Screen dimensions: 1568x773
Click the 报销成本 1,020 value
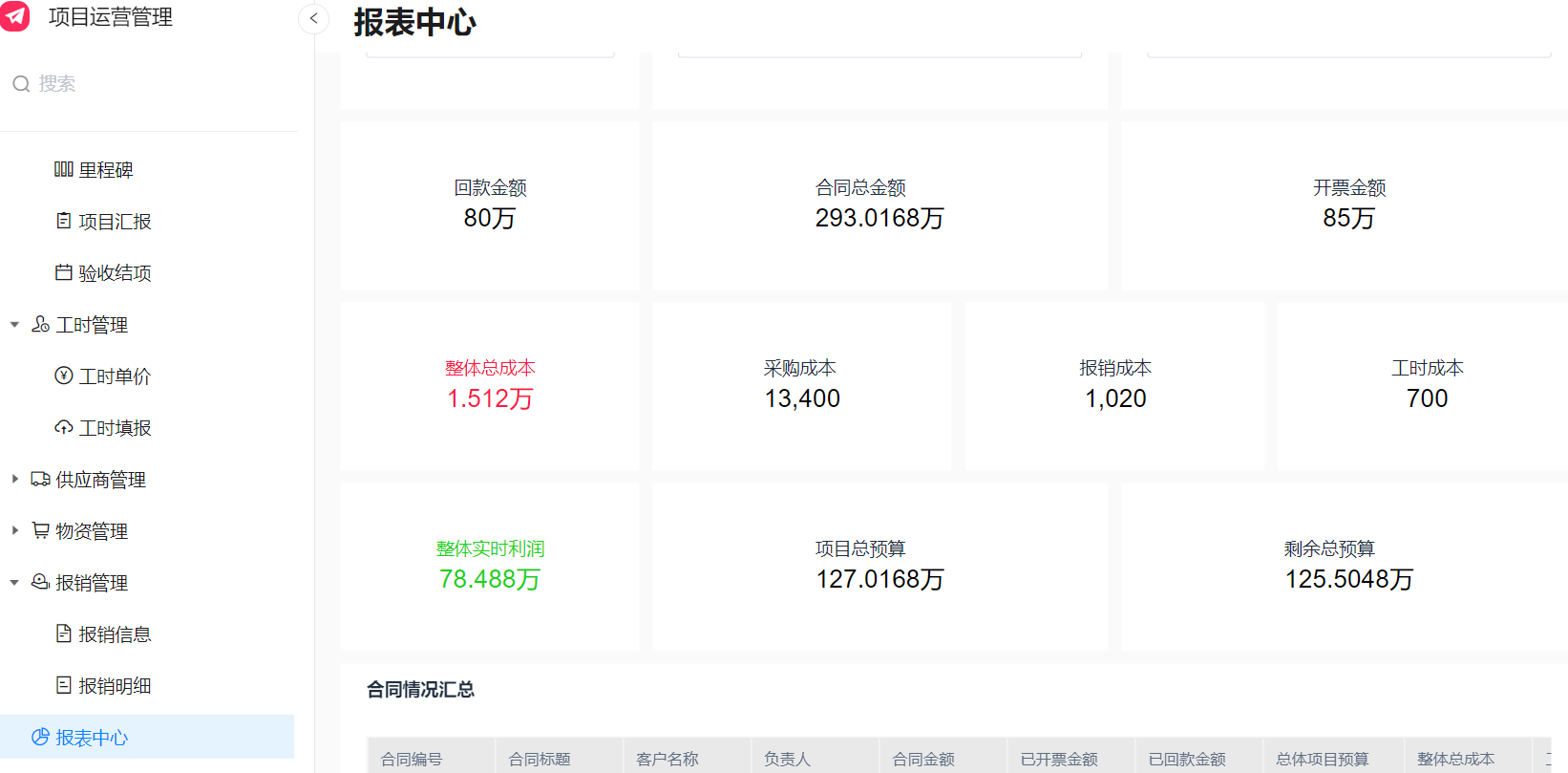coord(1115,398)
